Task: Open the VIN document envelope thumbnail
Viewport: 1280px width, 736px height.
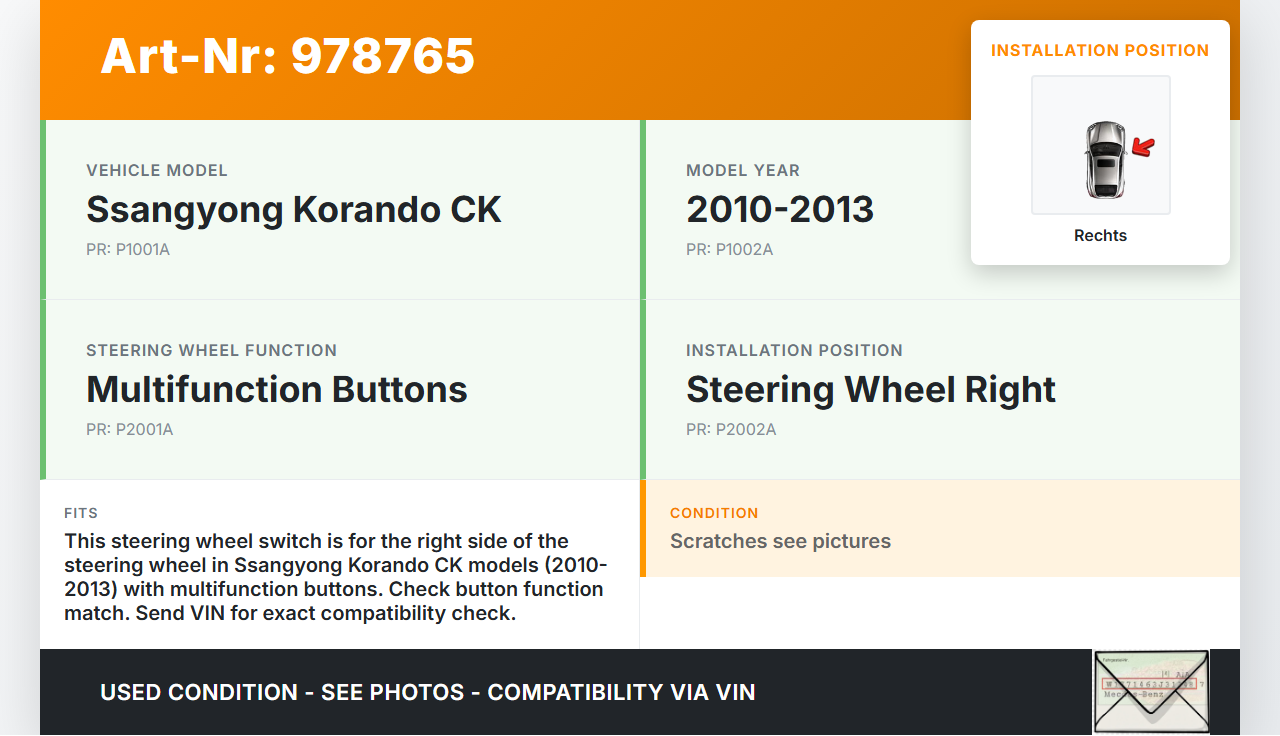Action: [x=1151, y=691]
